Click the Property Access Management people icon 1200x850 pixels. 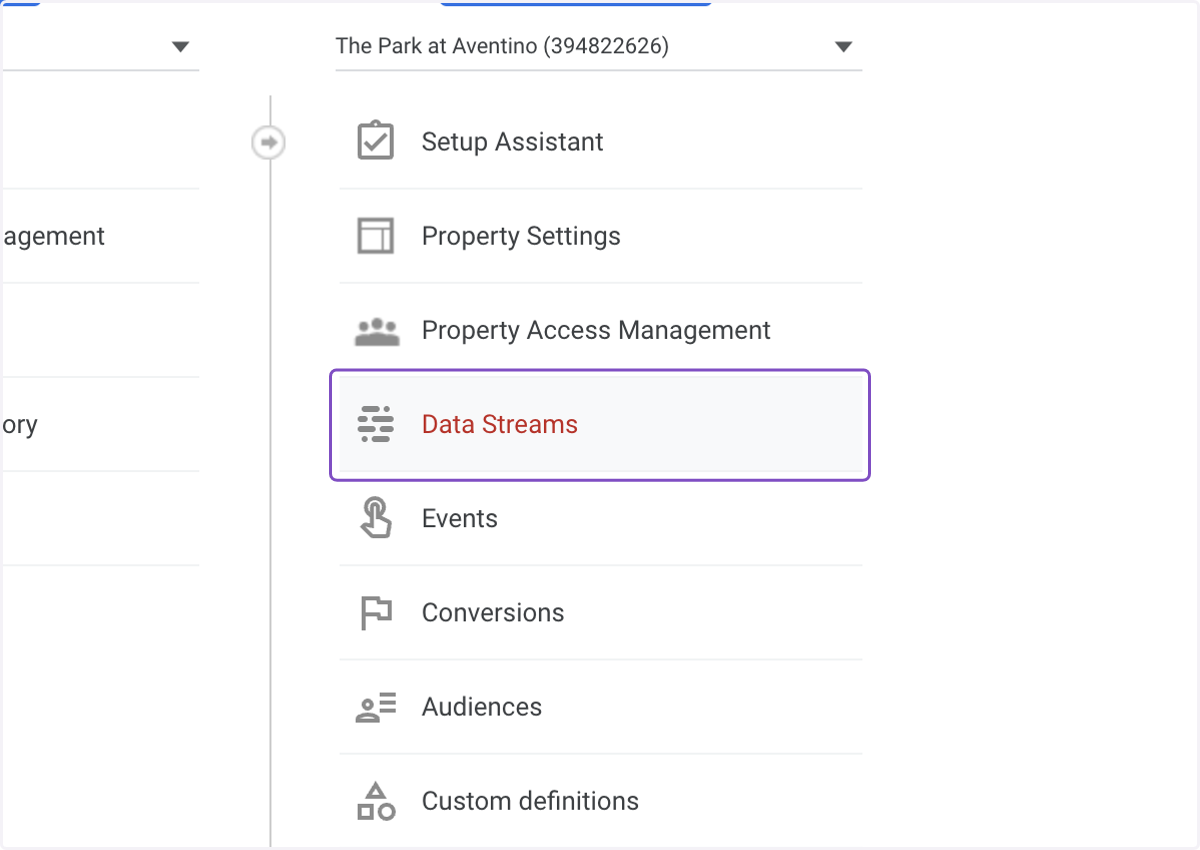(x=377, y=331)
